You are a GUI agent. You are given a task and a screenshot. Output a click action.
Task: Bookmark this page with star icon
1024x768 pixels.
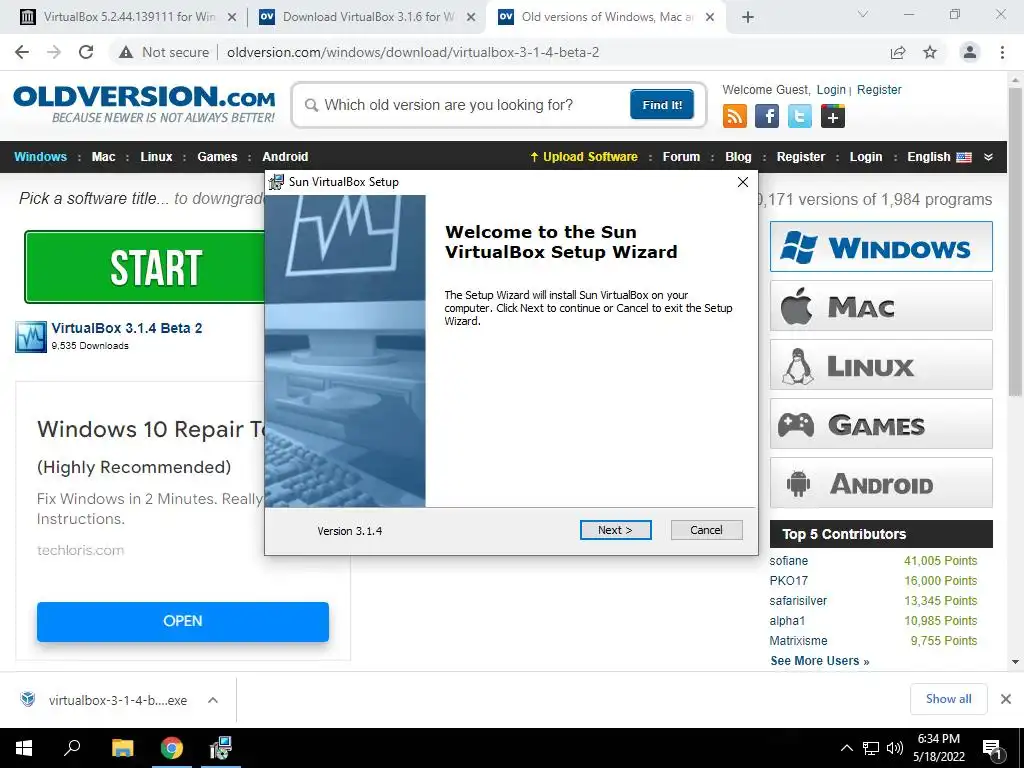(x=930, y=52)
